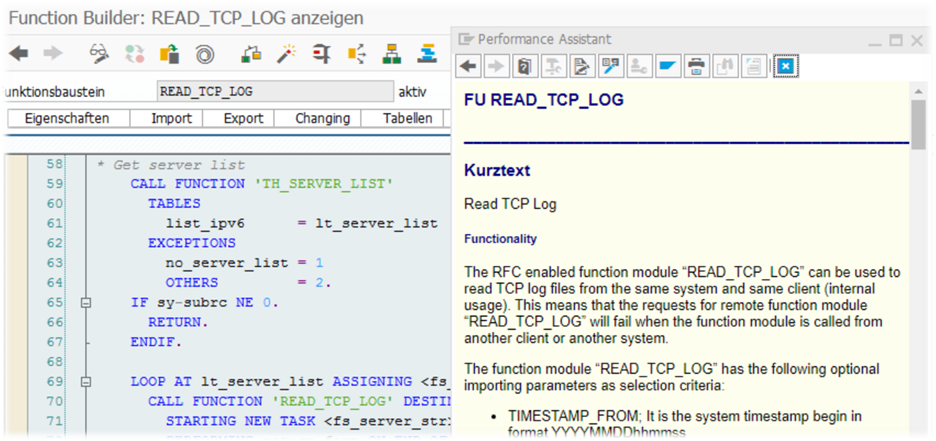Close help via the blue X icon
Viewport: 936px width, 441px height.
click(786, 66)
